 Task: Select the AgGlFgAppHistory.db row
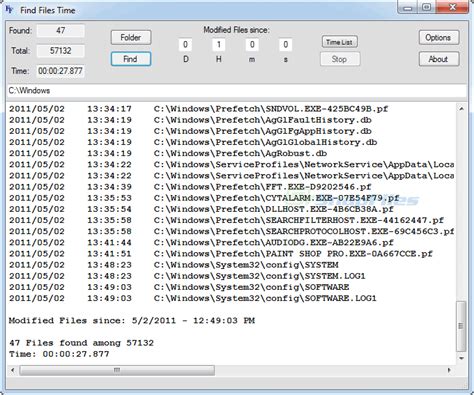[x=190, y=131]
